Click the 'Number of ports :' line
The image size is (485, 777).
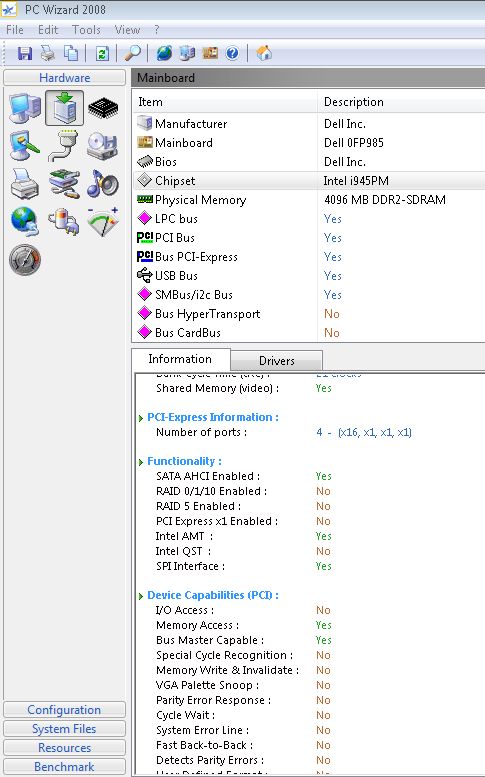click(x=202, y=432)
